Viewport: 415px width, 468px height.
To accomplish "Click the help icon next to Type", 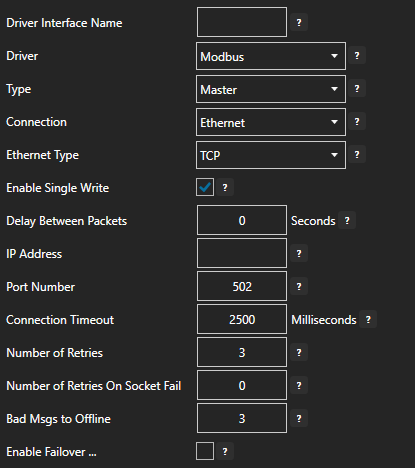I will (357, 88).
